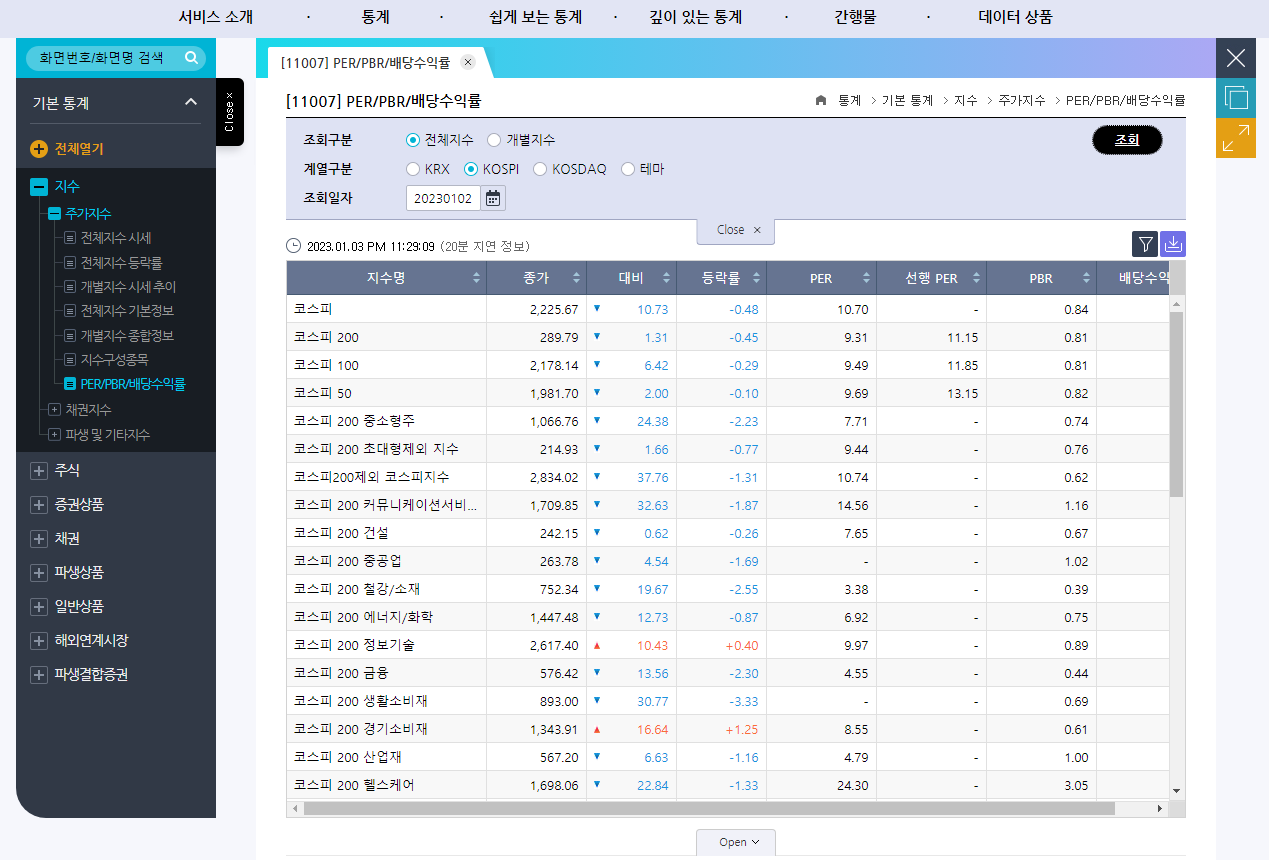1269x860 pixels.
Task: Expand the 일반상품 category
Action: coord(39,607)
